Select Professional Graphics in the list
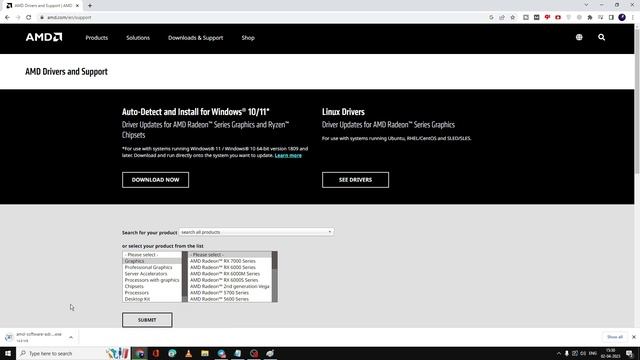This screenshot has height=360, width=640. point(152,267)
